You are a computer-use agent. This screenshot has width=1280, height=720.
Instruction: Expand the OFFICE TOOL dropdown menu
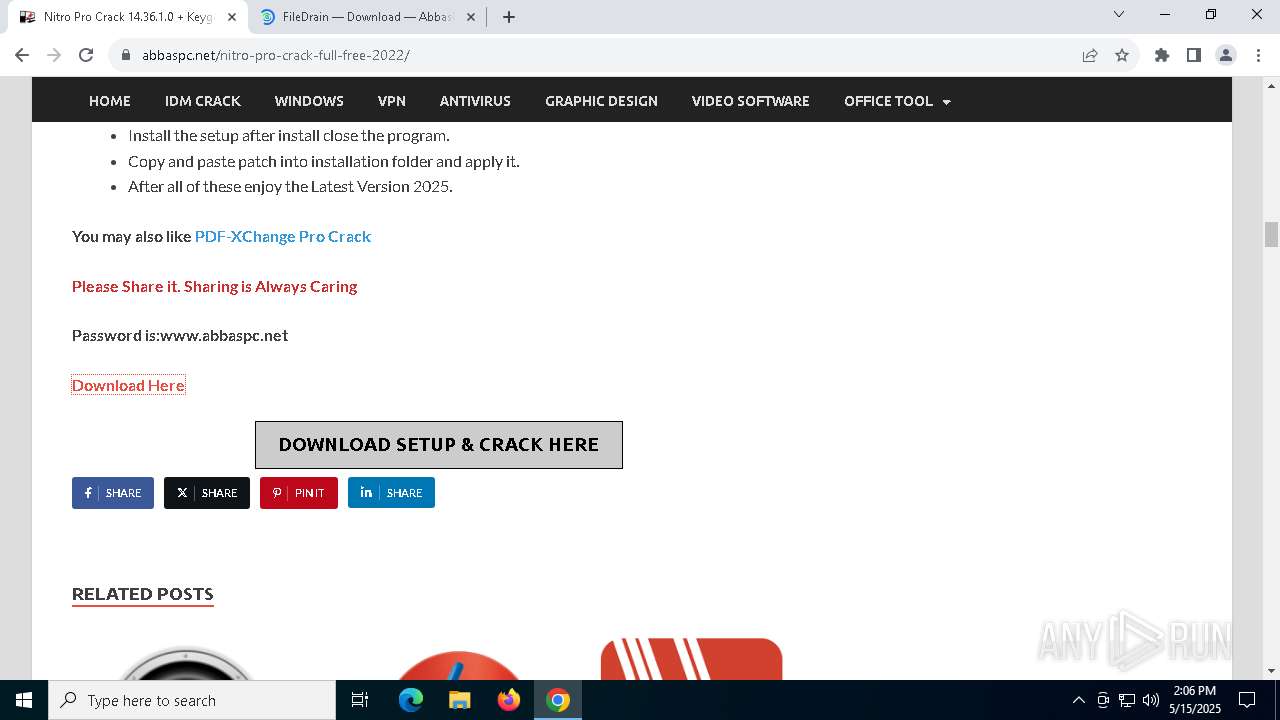click(897, 101)
